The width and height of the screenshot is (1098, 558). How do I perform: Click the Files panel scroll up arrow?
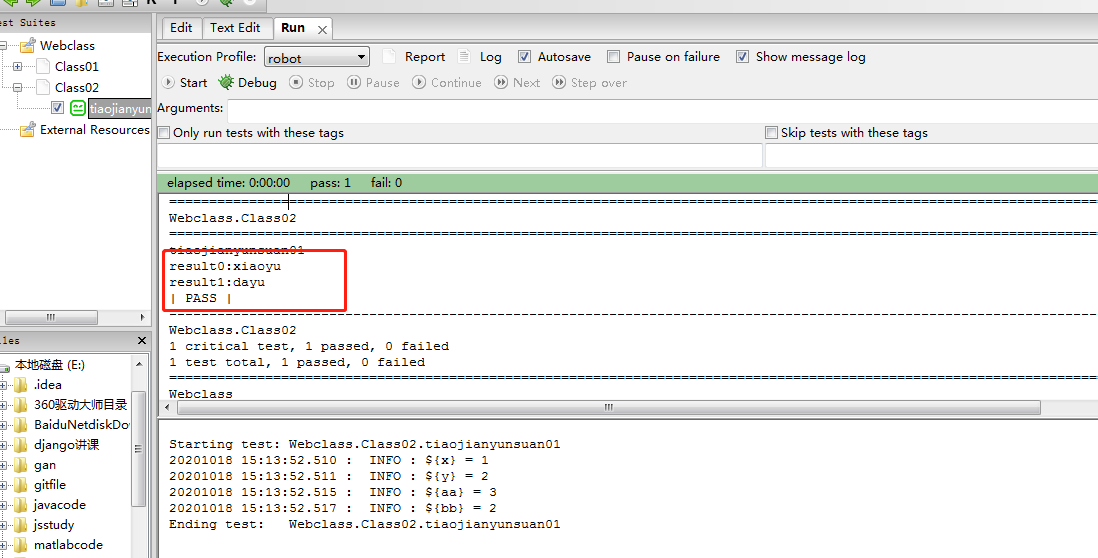(138, 364)
